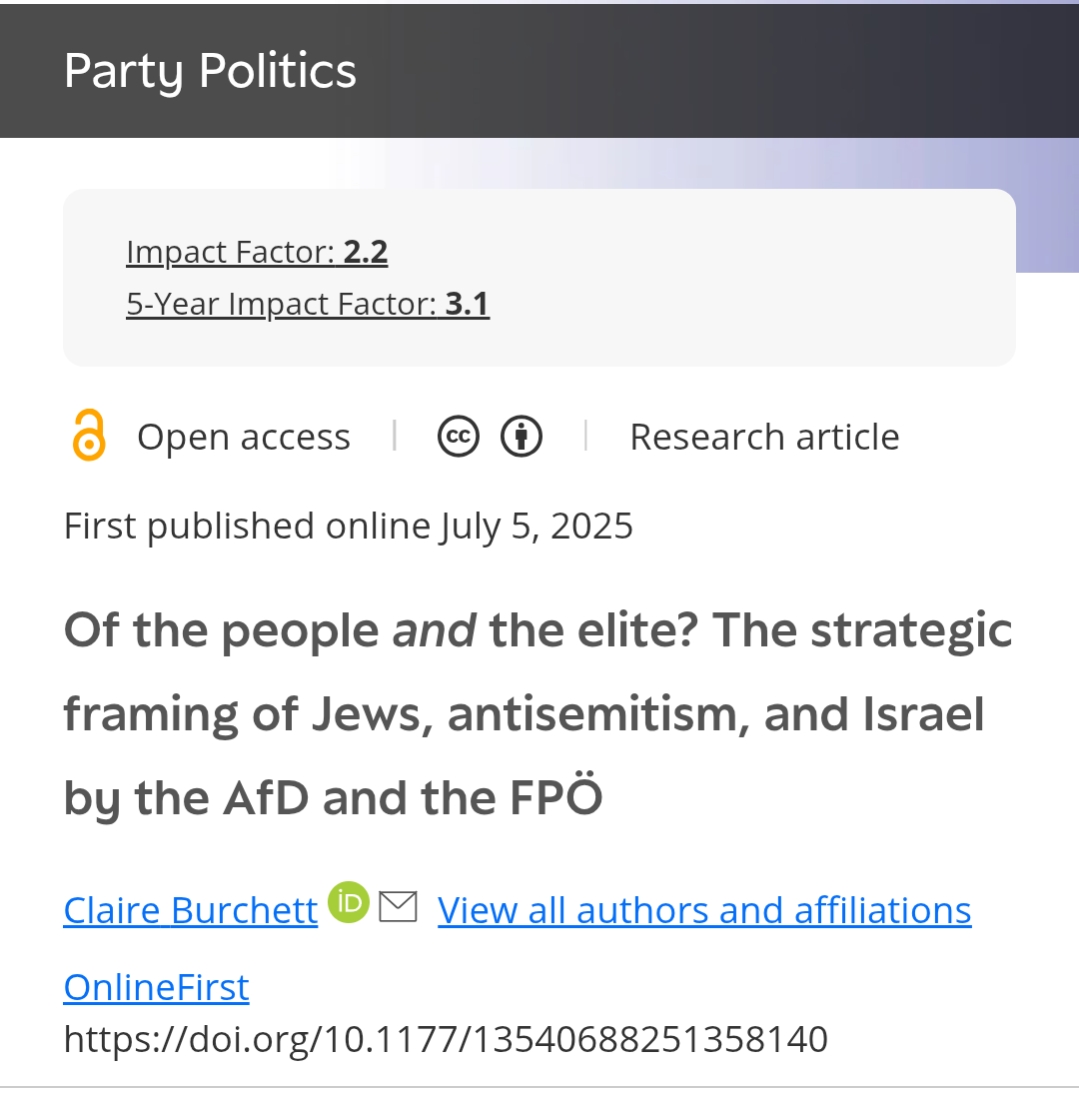Open the author's green ORCID iD icon

click(x=348, y=903)
